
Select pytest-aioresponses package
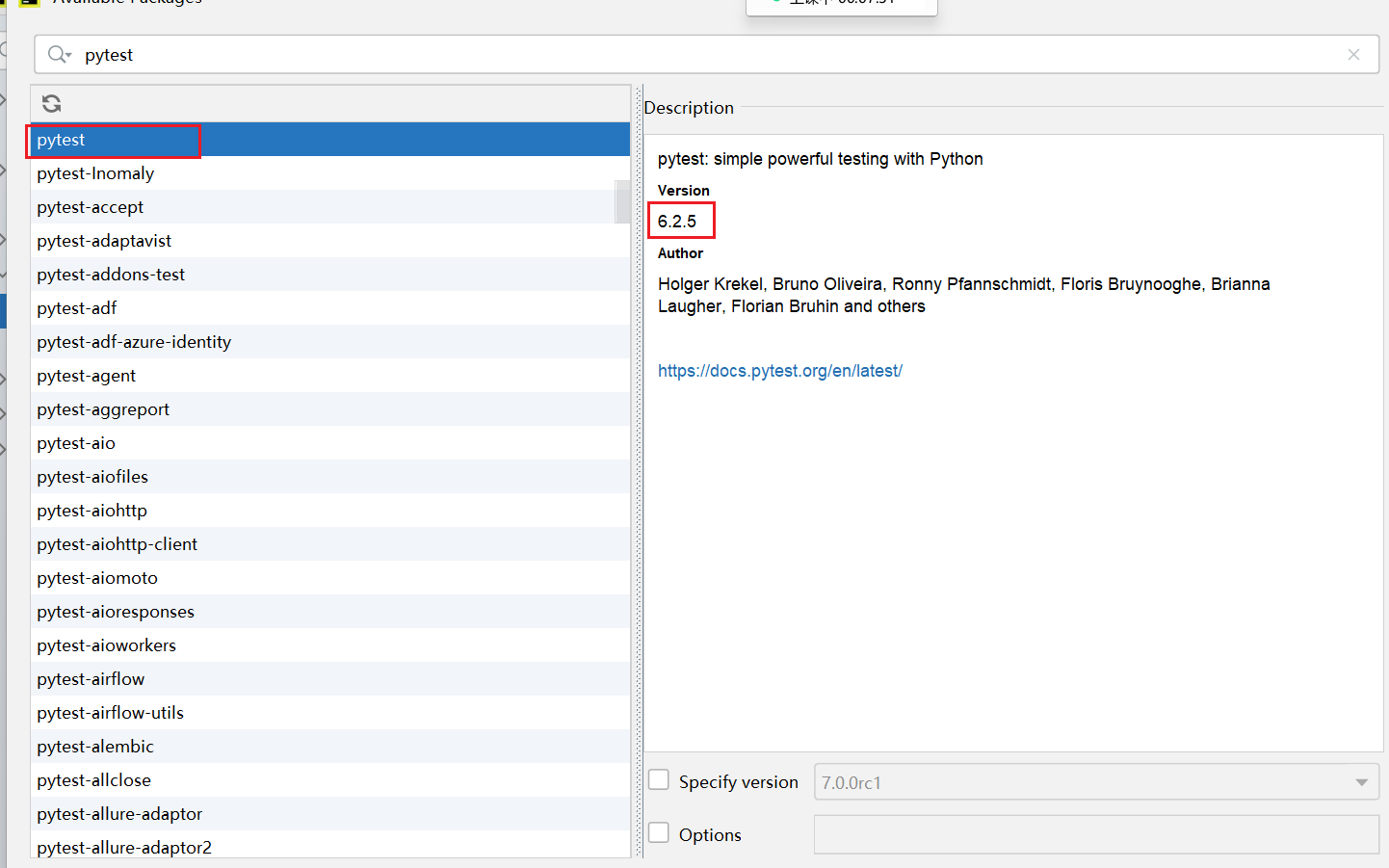(330, 612)
